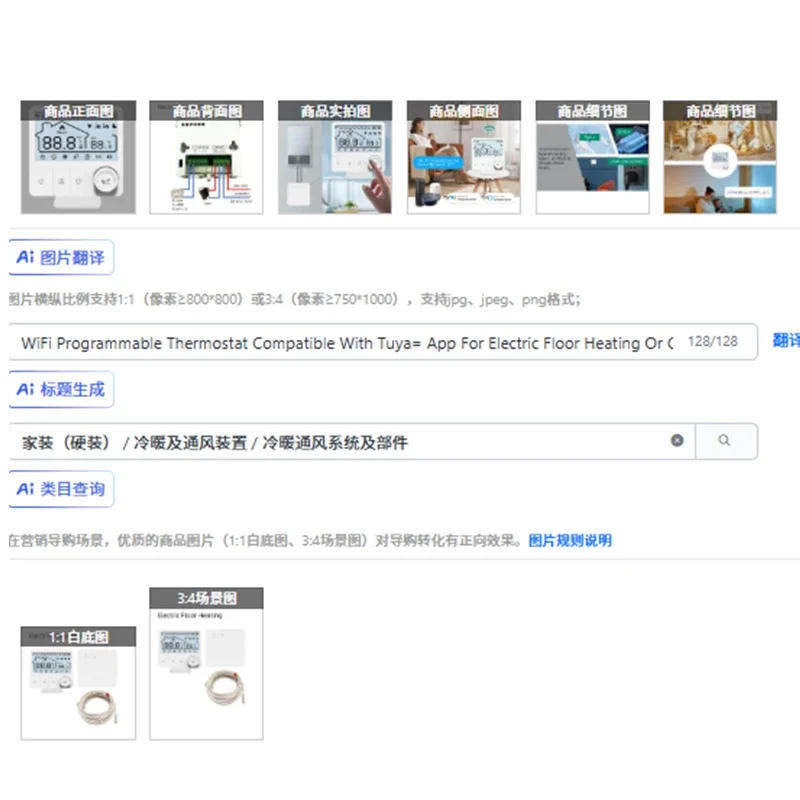Select the first 商品细节图 thumbnail
This screenshot has height=800, width=800.
592,157
